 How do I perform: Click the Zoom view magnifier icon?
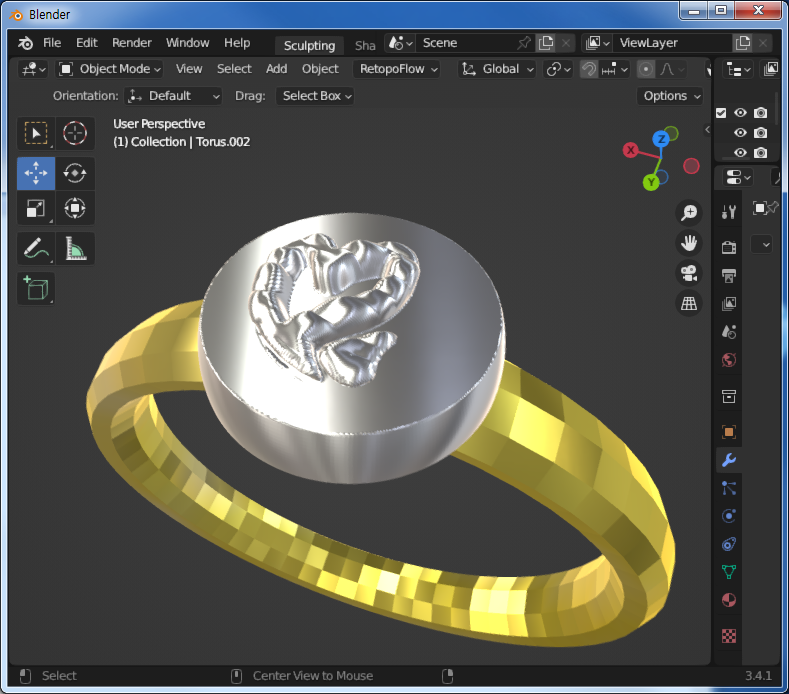689,212
